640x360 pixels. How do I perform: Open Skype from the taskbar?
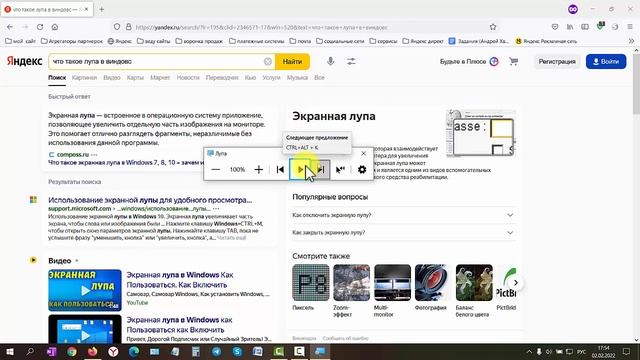pos(237,351)
